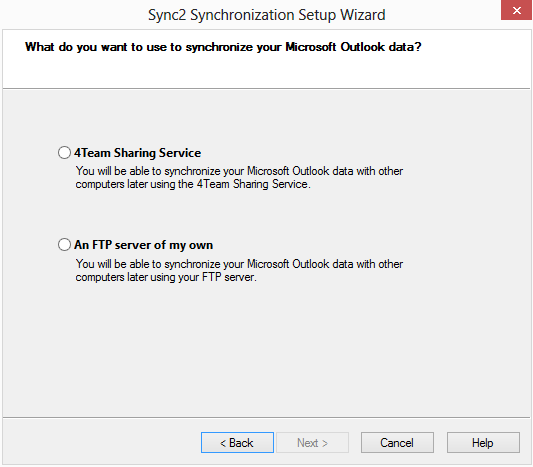Click the empty gray area below the FTP option
The image size is (533, 467).
click(x=266, y=350)
